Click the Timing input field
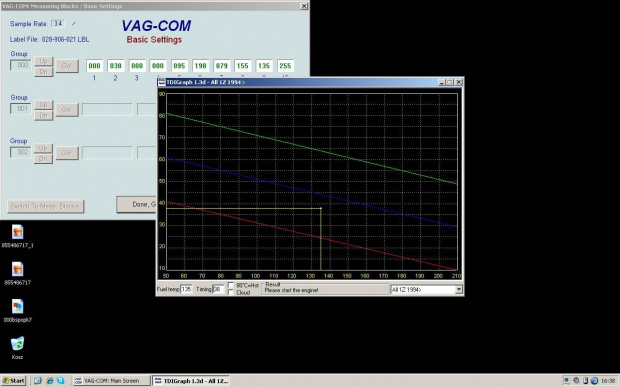 (218, 289)
